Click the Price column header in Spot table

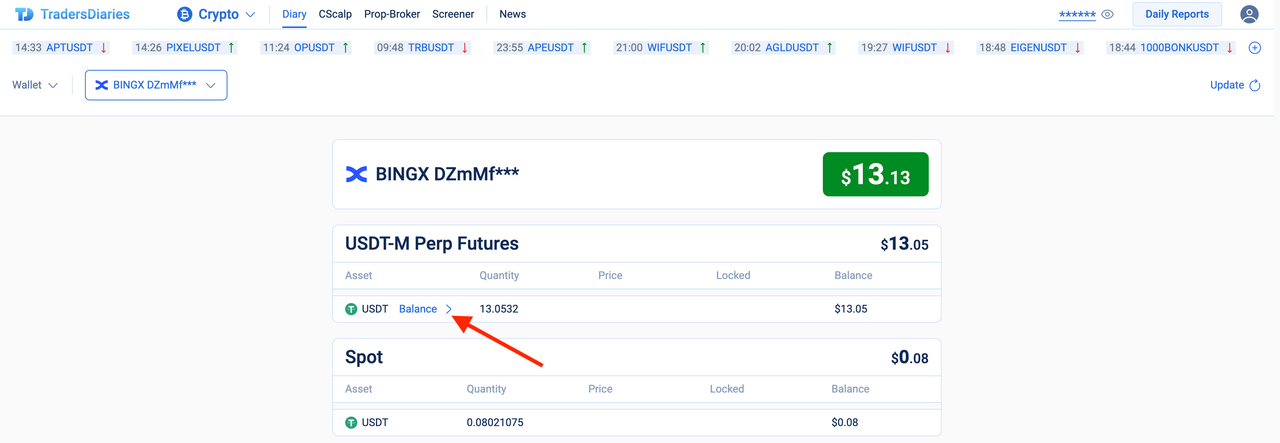click(x=600, y=389)
